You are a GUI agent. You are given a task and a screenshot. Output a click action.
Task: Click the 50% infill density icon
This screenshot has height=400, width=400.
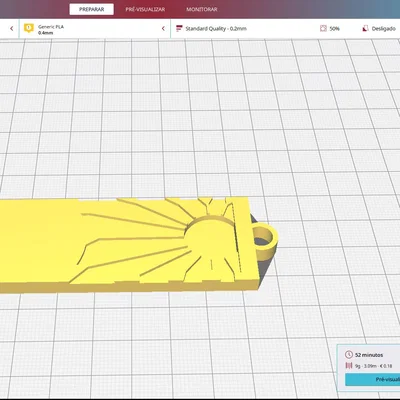tap(323, 29)
